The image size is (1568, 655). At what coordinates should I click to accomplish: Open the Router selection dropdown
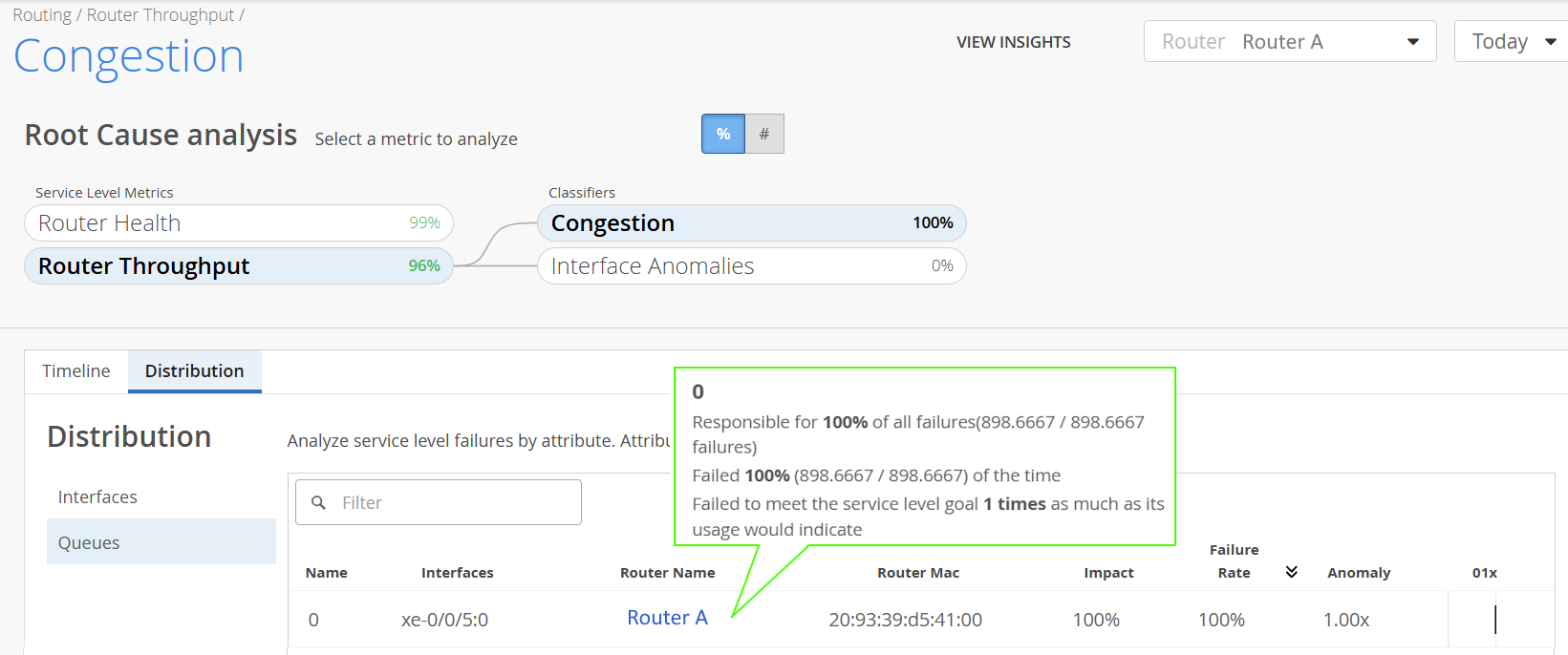pos(1289,42)
